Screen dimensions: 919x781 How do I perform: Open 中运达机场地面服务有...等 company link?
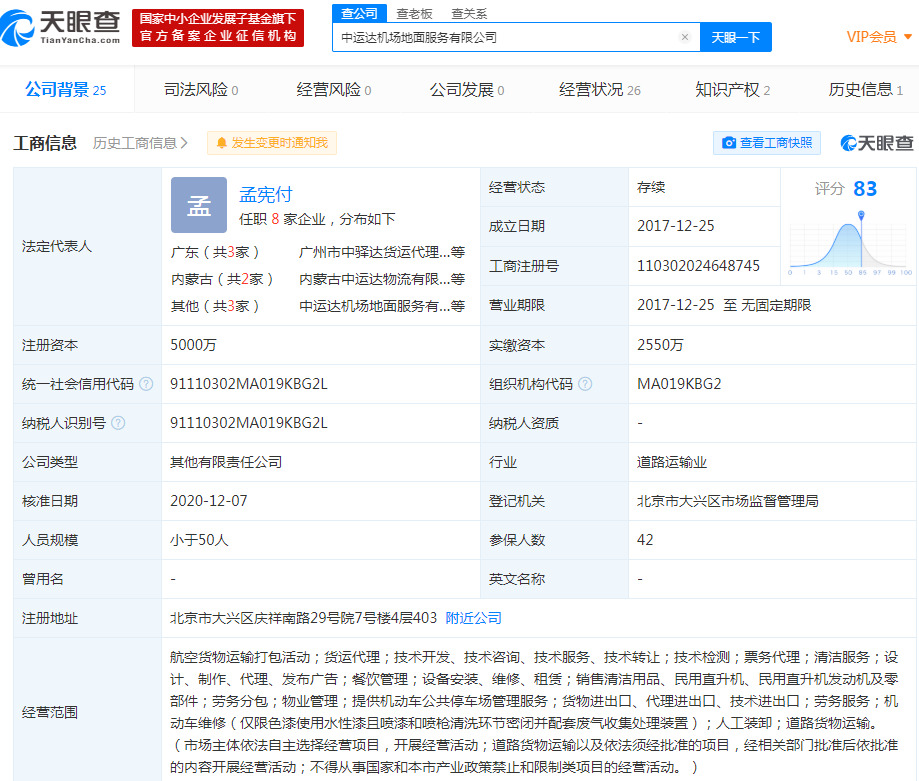pos(382,306)
